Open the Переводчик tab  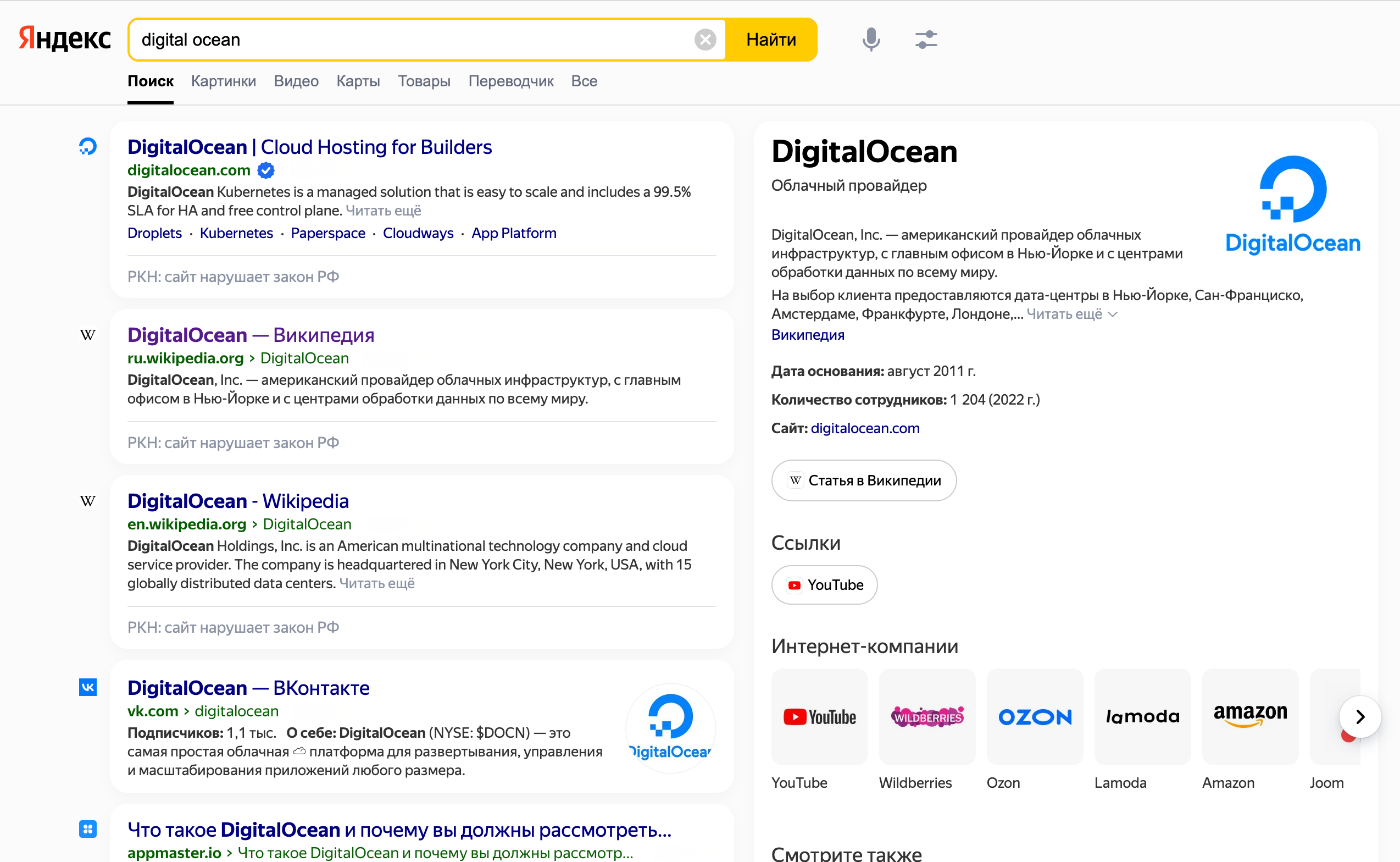tap(510, 81)
